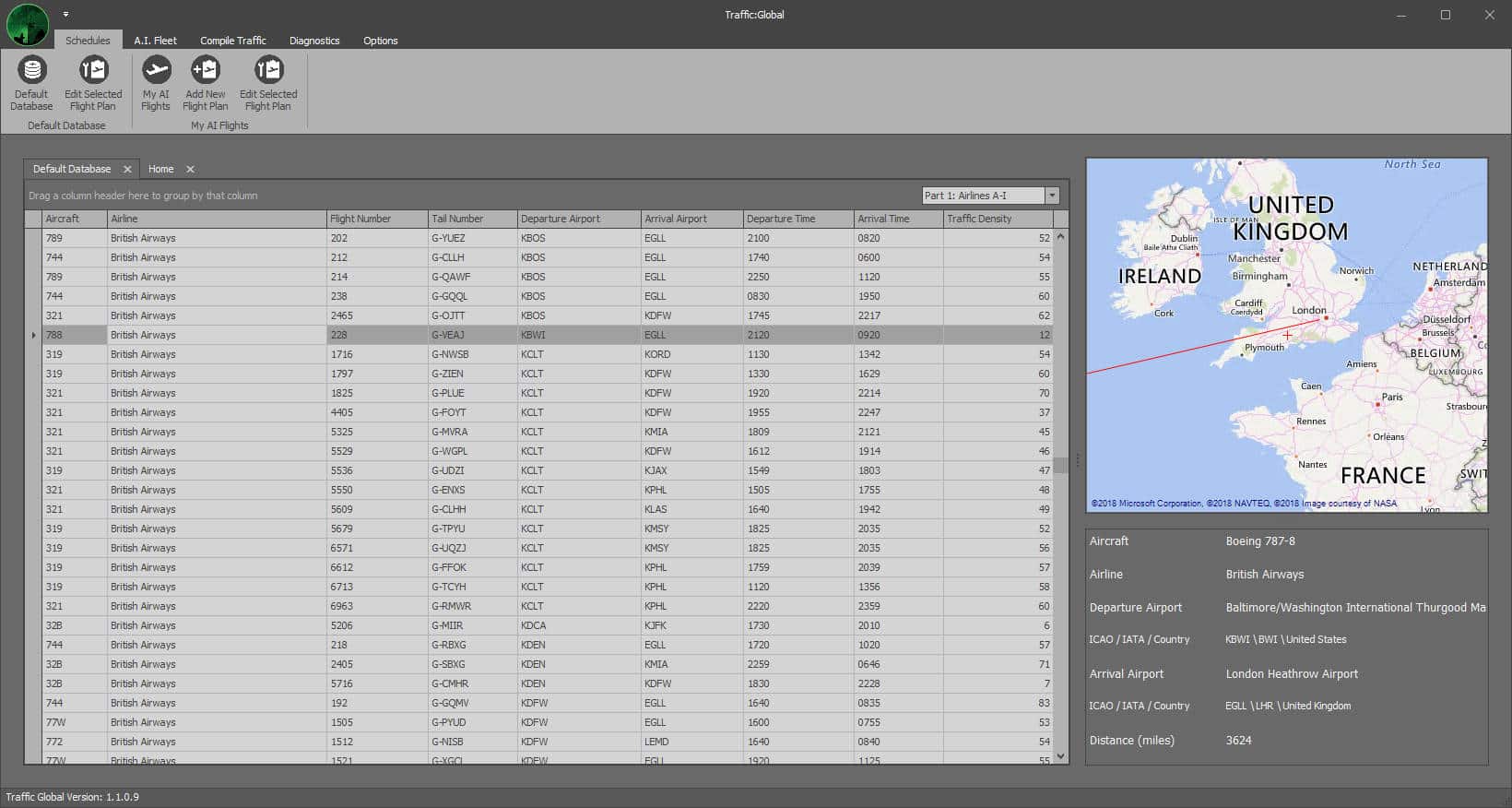Click row indicator arrow for flight 228

[34, 335]
